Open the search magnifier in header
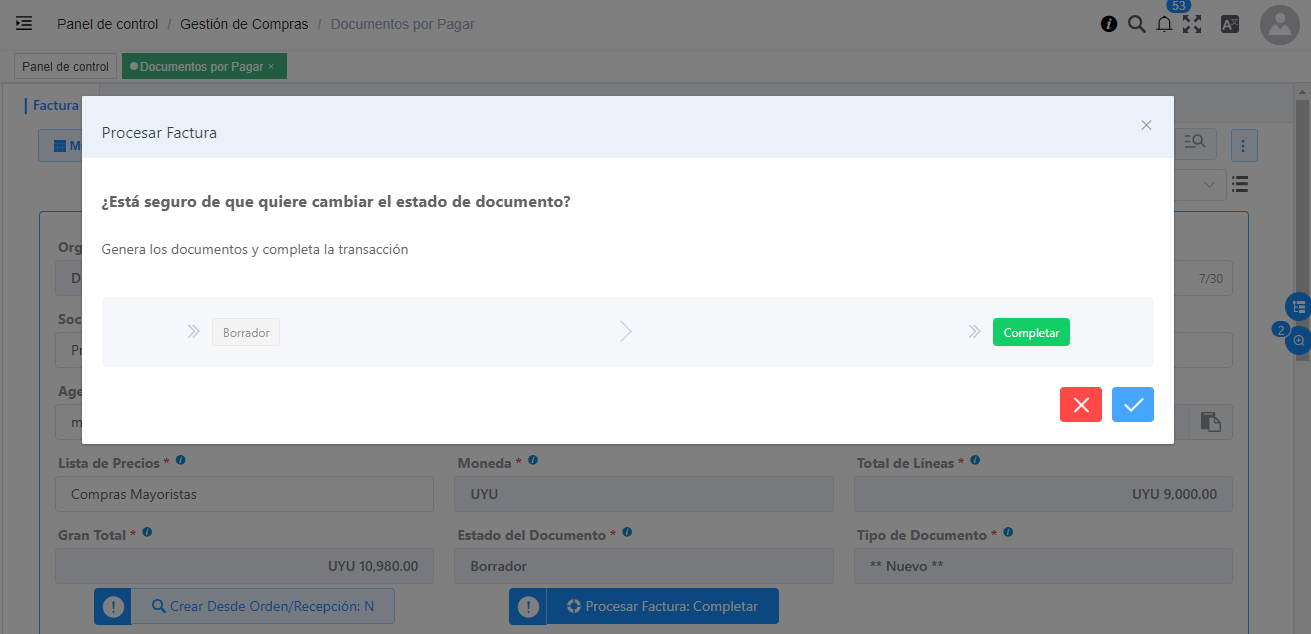Image resolution: width=1311 pixels, height=634 pixels. pyautogui.click(x=1136, y=24)
